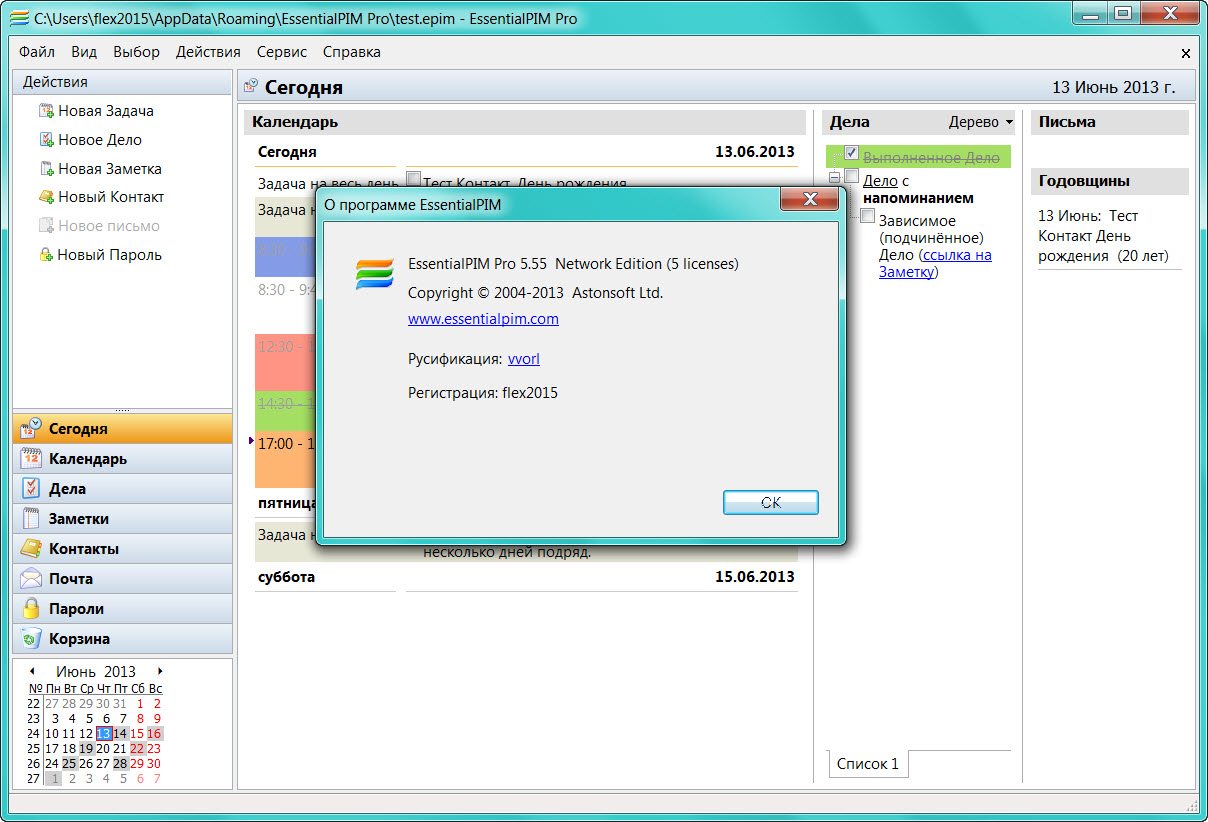Image resolution: width=1208 pixels, height=822 pixels.
Task: Go to previous month in mini calendar
Action: pyautogui.click(x=32, y=671)
